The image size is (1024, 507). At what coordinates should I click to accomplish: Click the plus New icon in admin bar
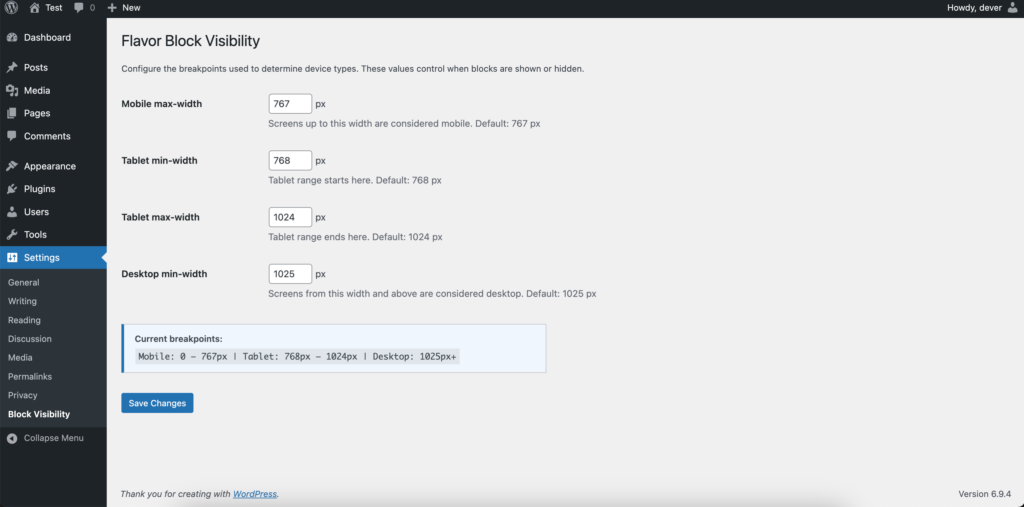112,8
